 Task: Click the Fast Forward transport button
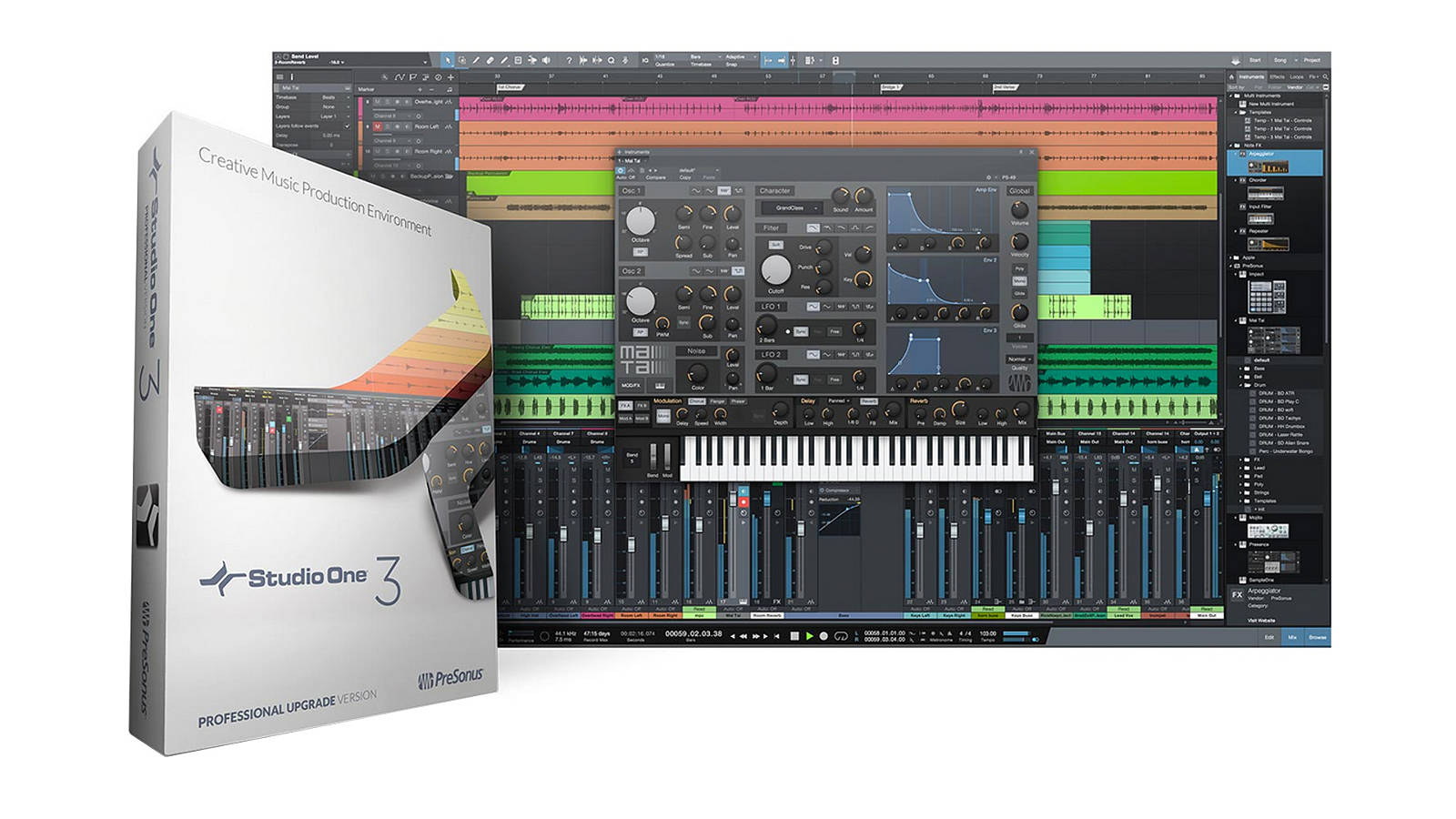coord(756,636)
